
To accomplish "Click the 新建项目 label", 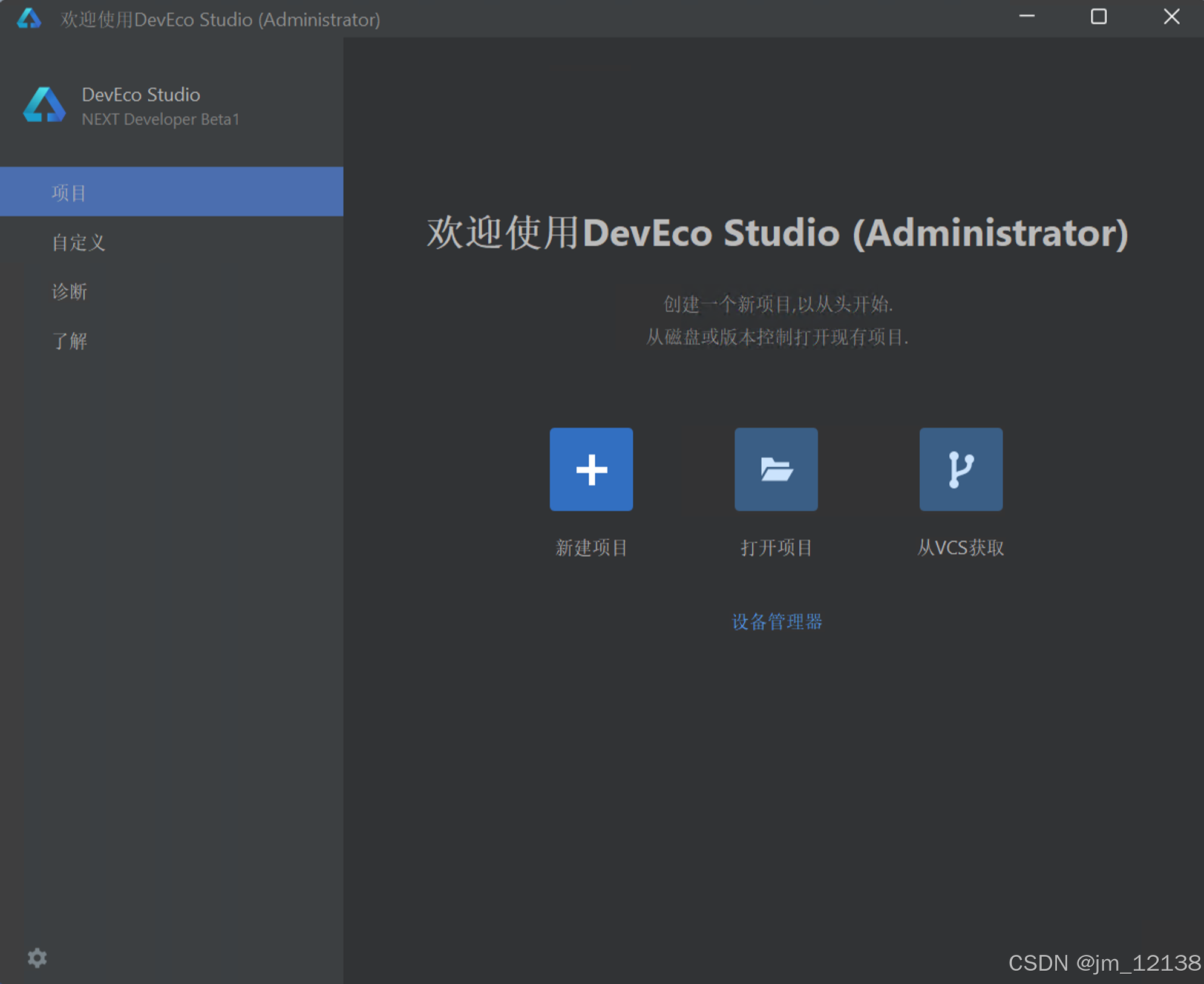I will pyautogui.click(x=591, y=548).
